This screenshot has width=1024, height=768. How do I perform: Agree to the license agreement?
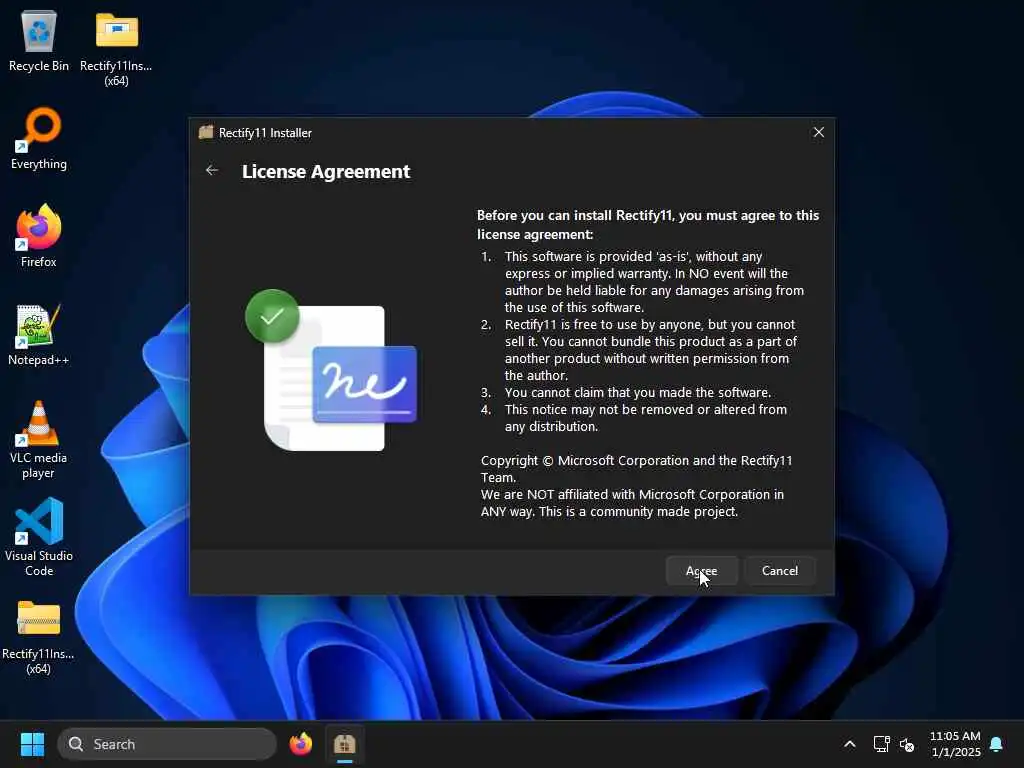[x=701, y=571]
